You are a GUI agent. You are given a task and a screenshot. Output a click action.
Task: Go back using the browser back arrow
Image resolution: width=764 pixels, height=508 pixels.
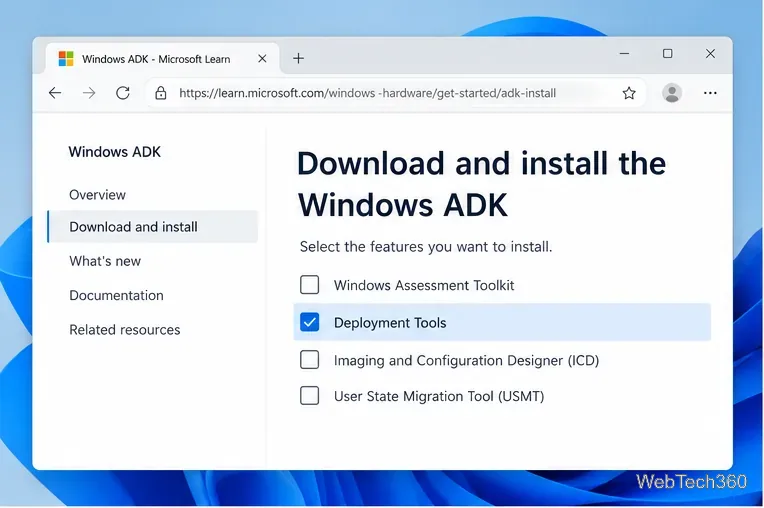(x=55, y=93)
